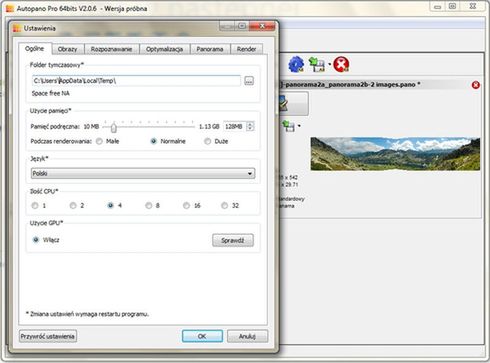The width and height of the screenshot is (490, 363).
Task: Decrease cache size with stepper down arrow
Action: [250, 129]
